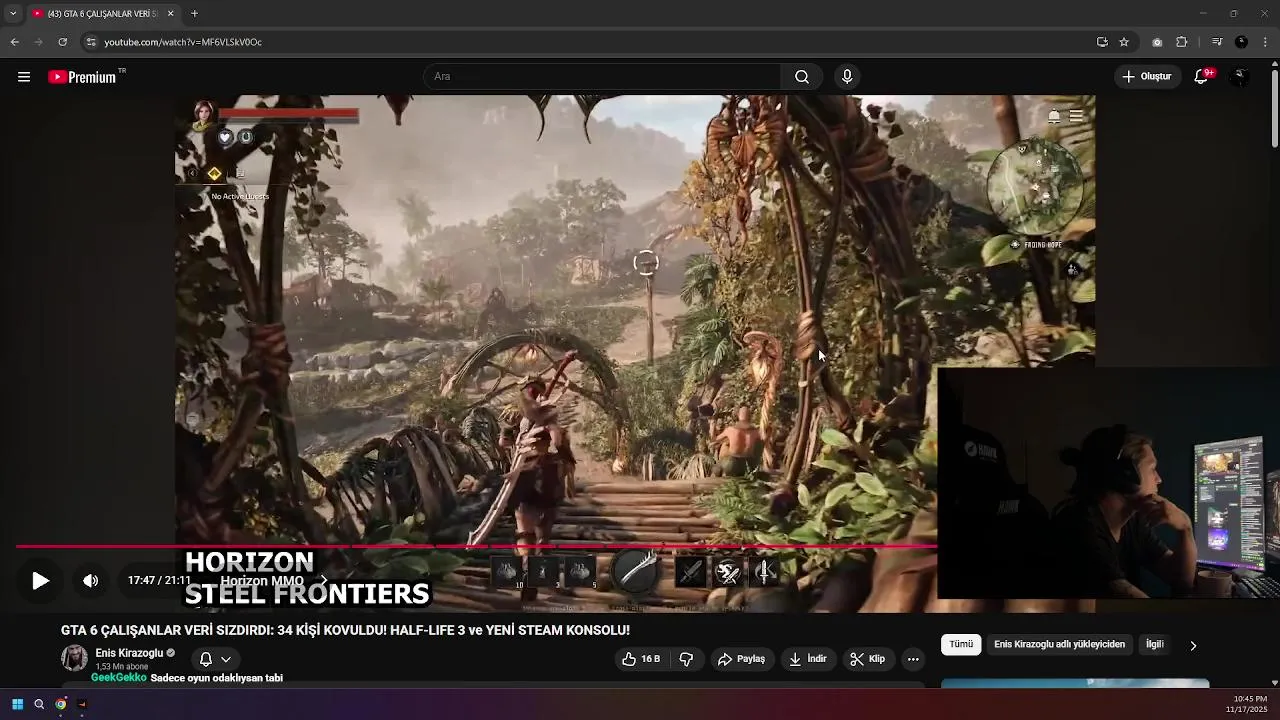The image size is (1280, 720).
Task: Open the Chrome profile avatar
Action: 1241,42
